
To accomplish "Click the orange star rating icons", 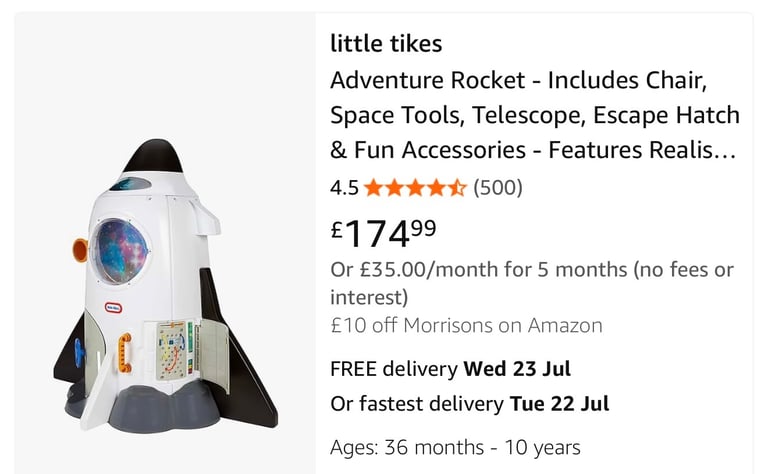I will (415, 188).
